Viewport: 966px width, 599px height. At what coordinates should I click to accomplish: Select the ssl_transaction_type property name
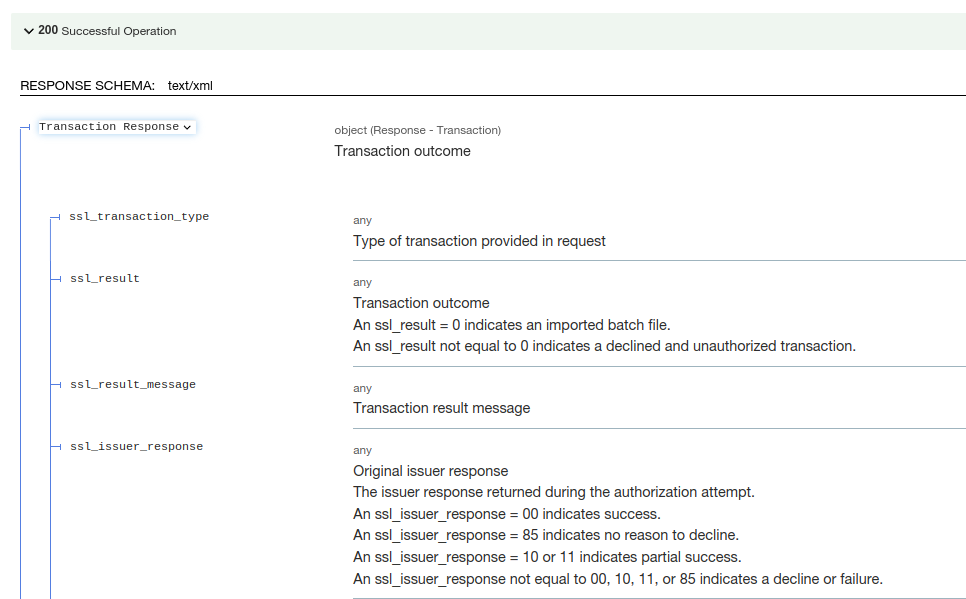(x=139, y=216)
